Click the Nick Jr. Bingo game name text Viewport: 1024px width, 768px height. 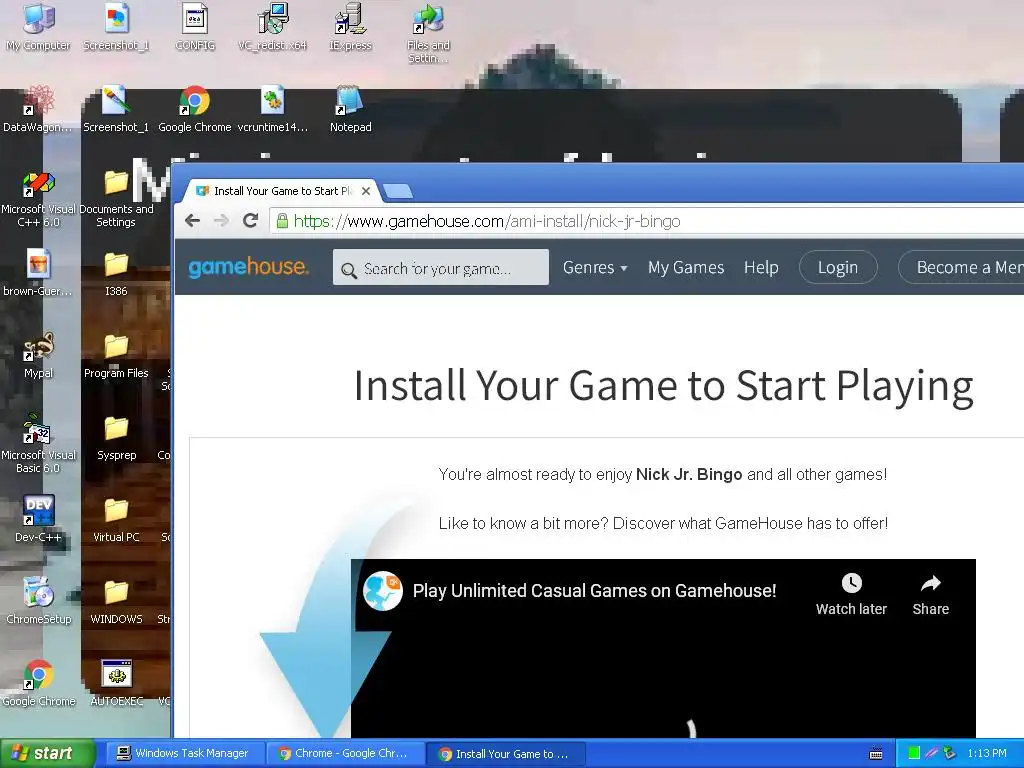(x=689, y=474)
